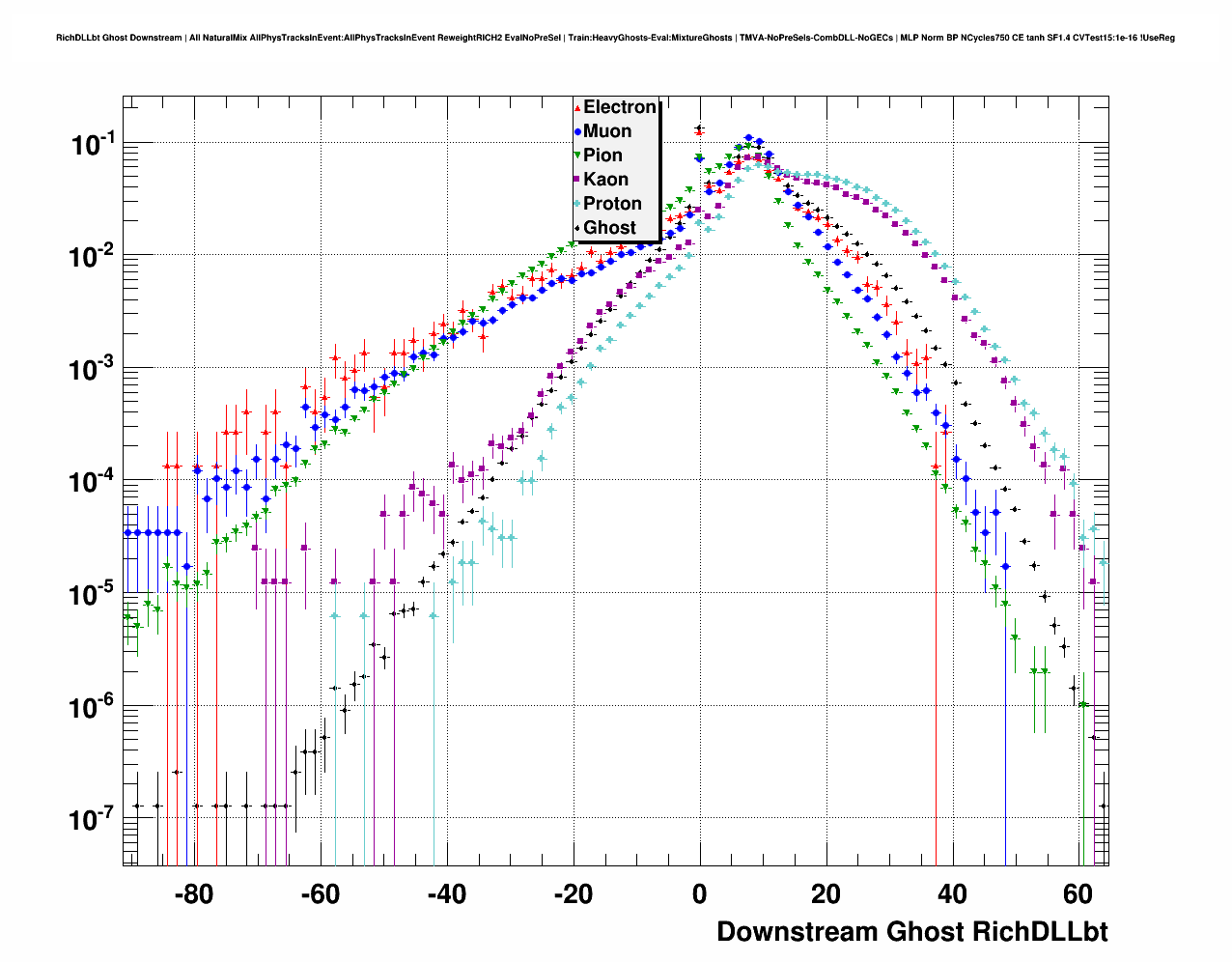The height and width of the screenshot is (962, 1232).
Task: Select the Kaon legend label
Action: pyautogui.click(x=605, y=180)
